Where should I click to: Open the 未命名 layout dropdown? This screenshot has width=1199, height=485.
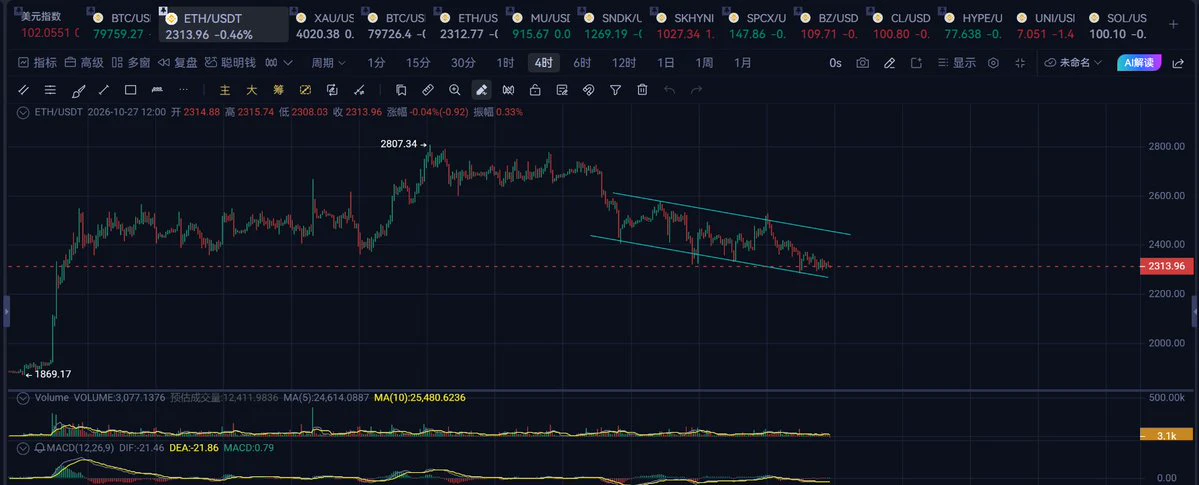(1074, 63)
